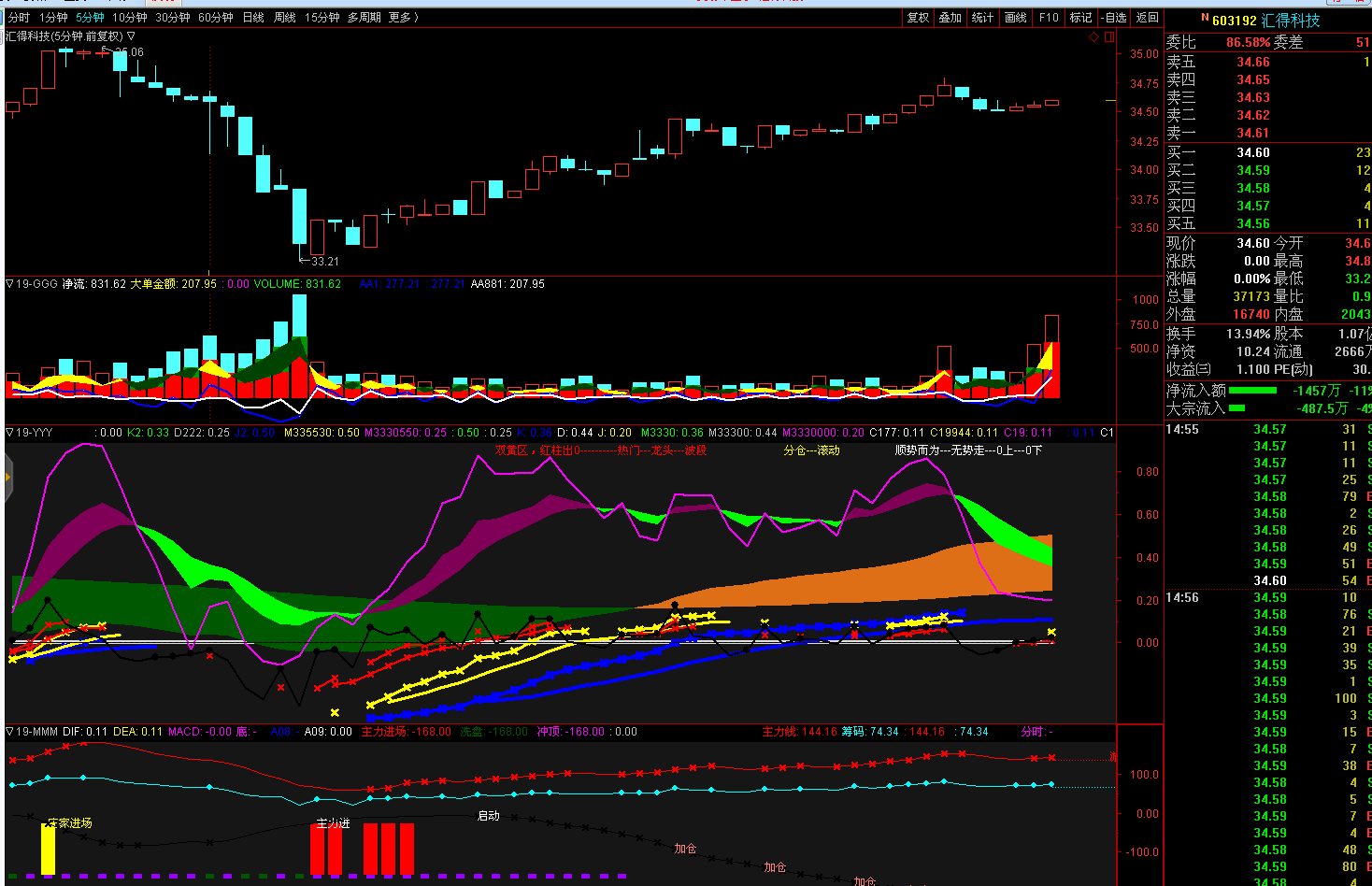Click the 标记 mark button

click(x=1081, y=18)
